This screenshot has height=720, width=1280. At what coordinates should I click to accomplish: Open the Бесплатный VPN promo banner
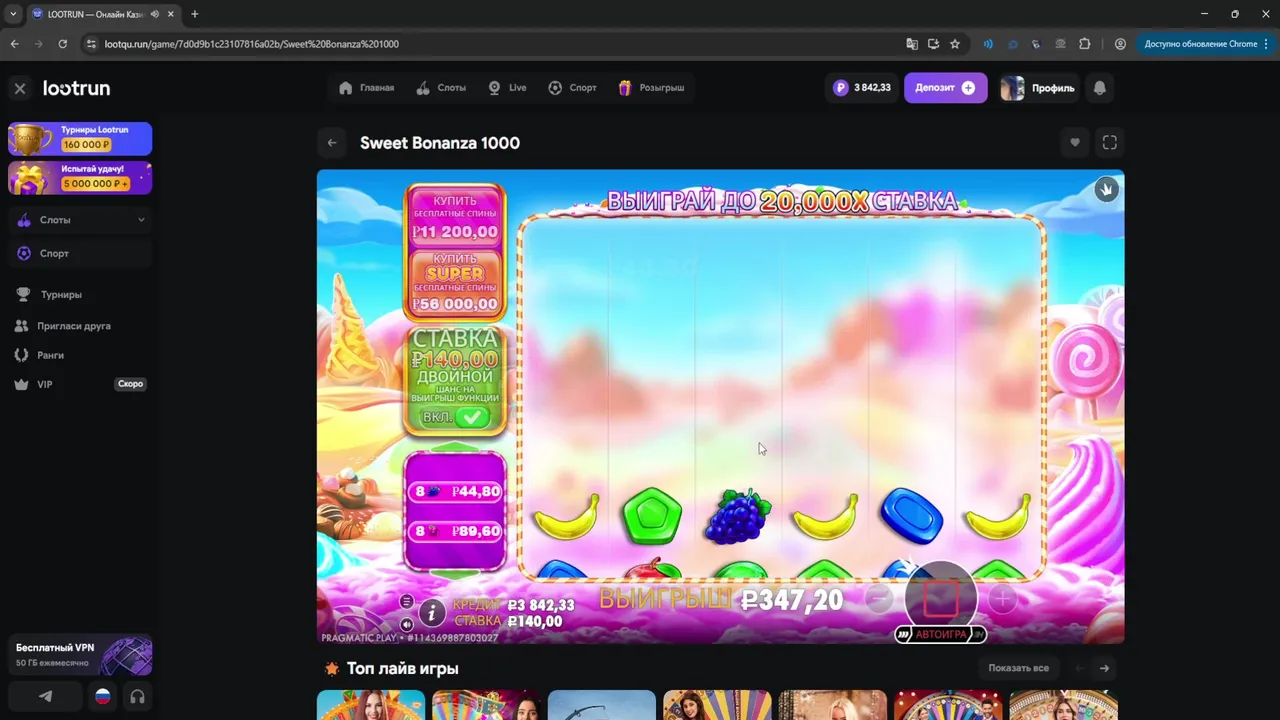pyautogui.click(x=80, y=655)
